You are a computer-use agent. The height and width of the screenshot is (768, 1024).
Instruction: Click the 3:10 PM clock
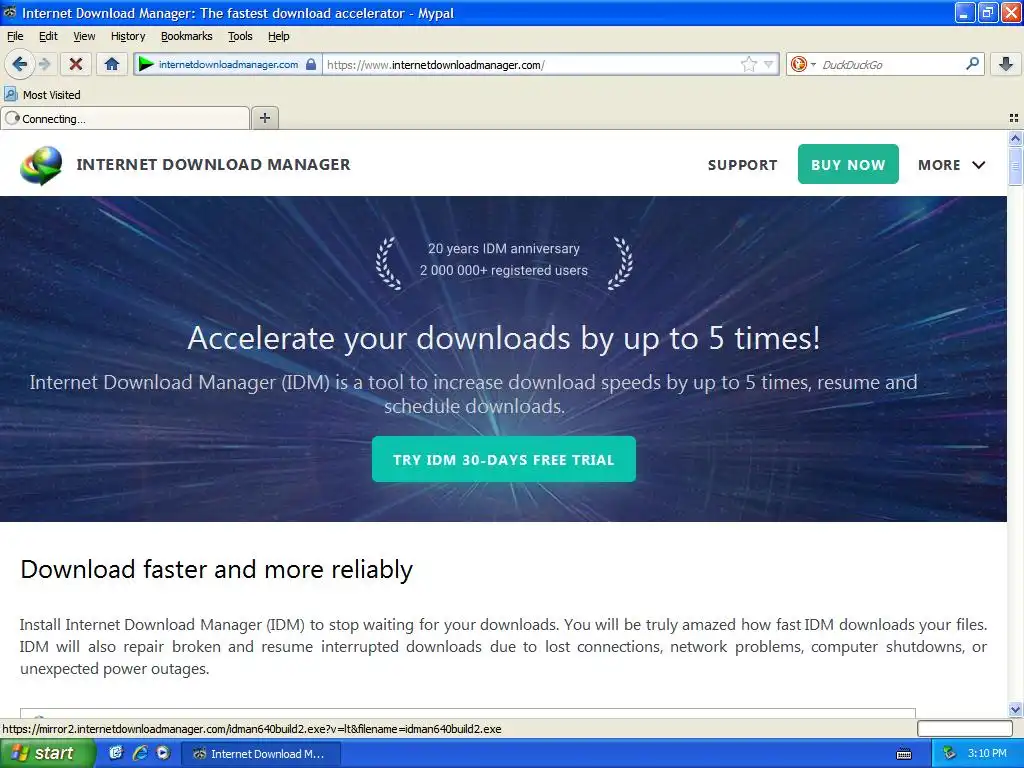[987, 753]
